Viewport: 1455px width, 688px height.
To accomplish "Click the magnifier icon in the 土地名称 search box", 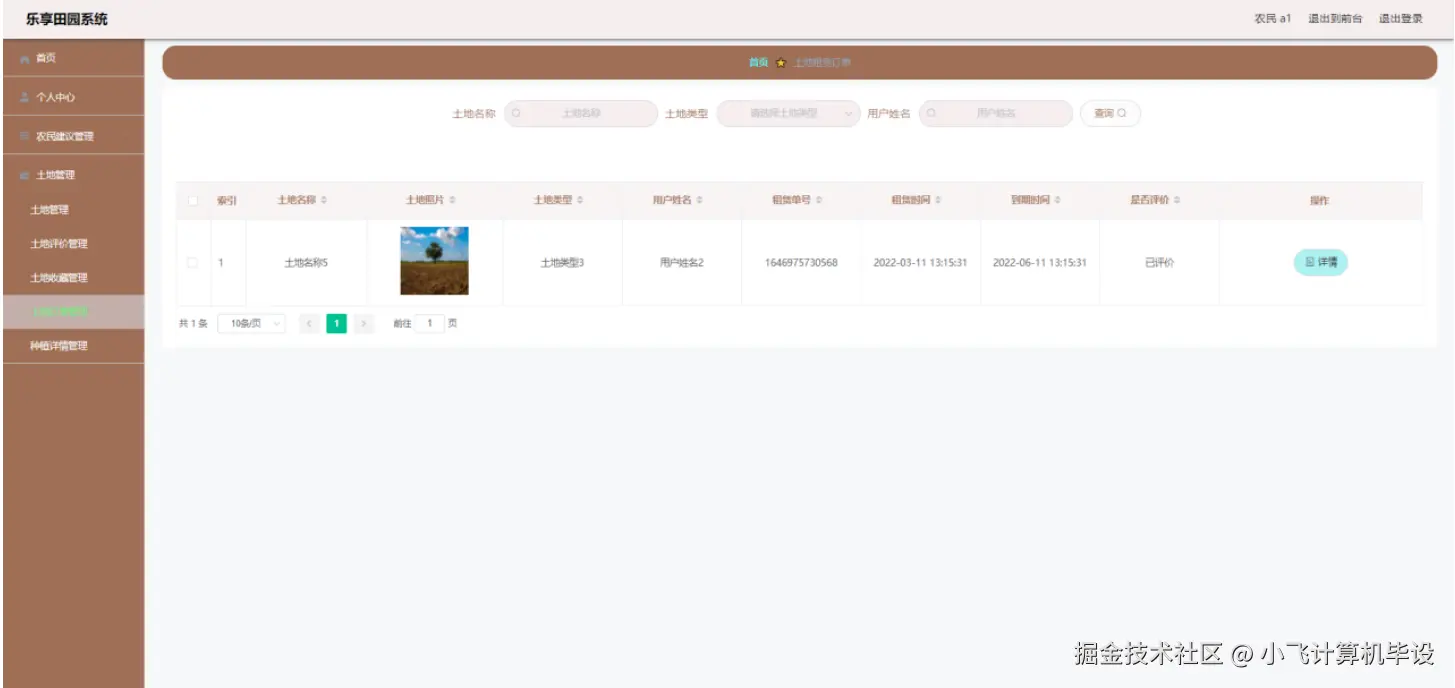I will point(516,113).
